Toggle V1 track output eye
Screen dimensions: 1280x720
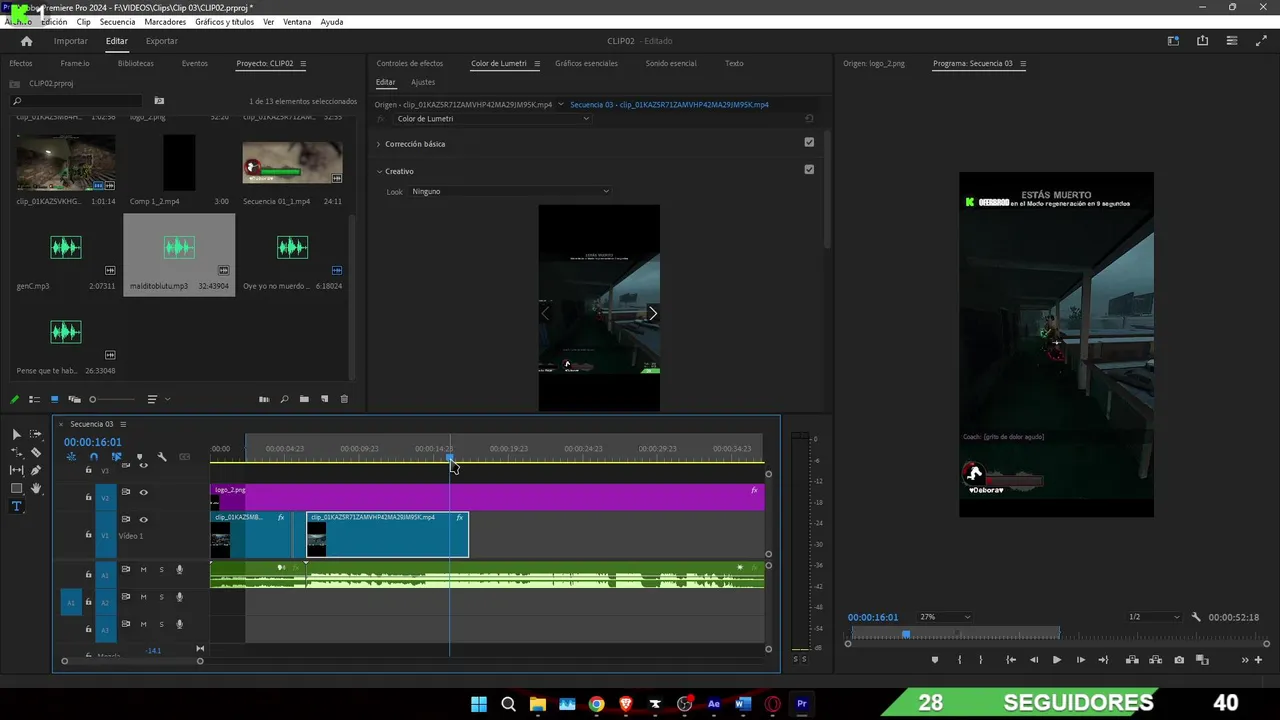(x=143, y=519)
